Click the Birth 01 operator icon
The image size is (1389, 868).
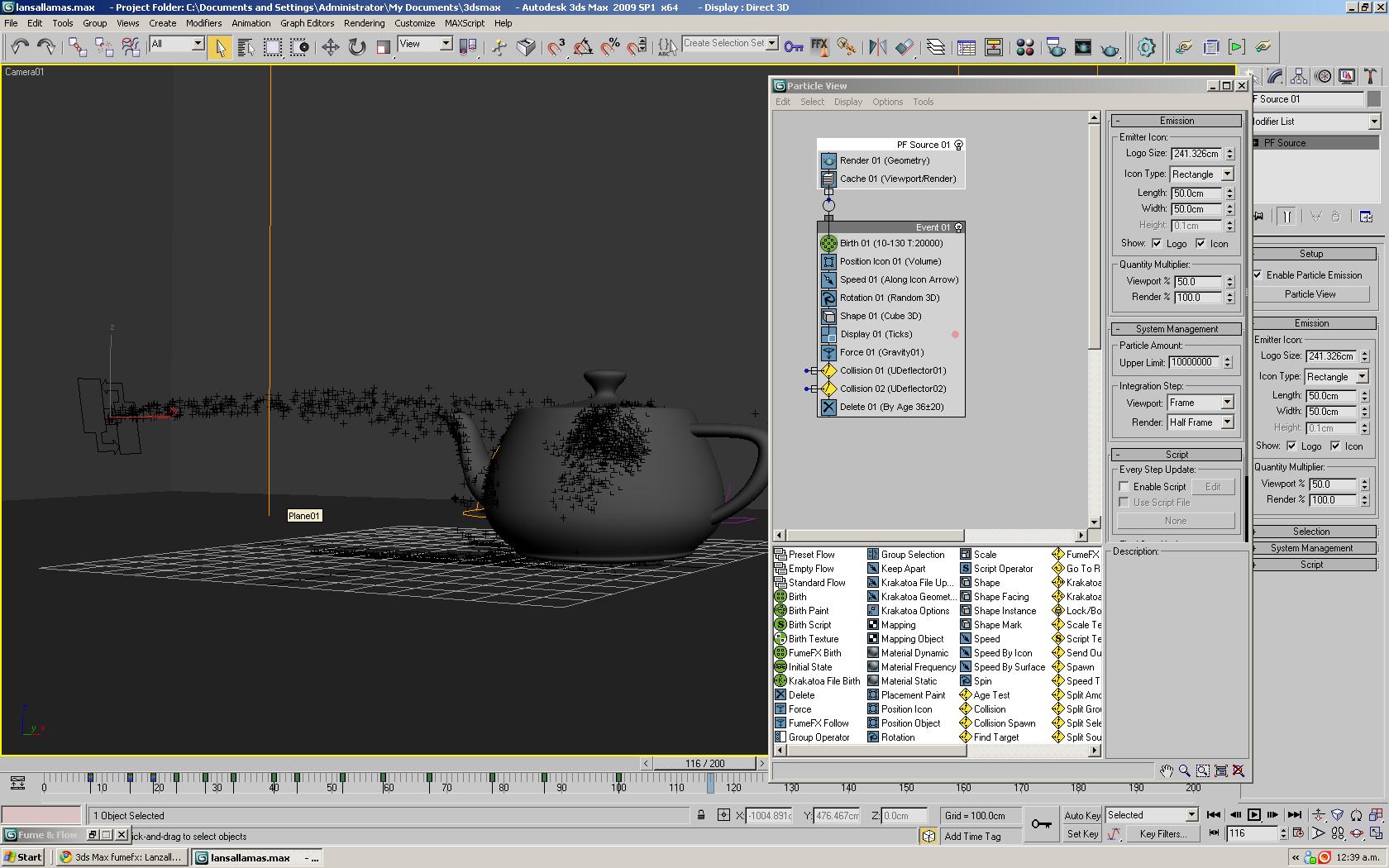point(828,243)
